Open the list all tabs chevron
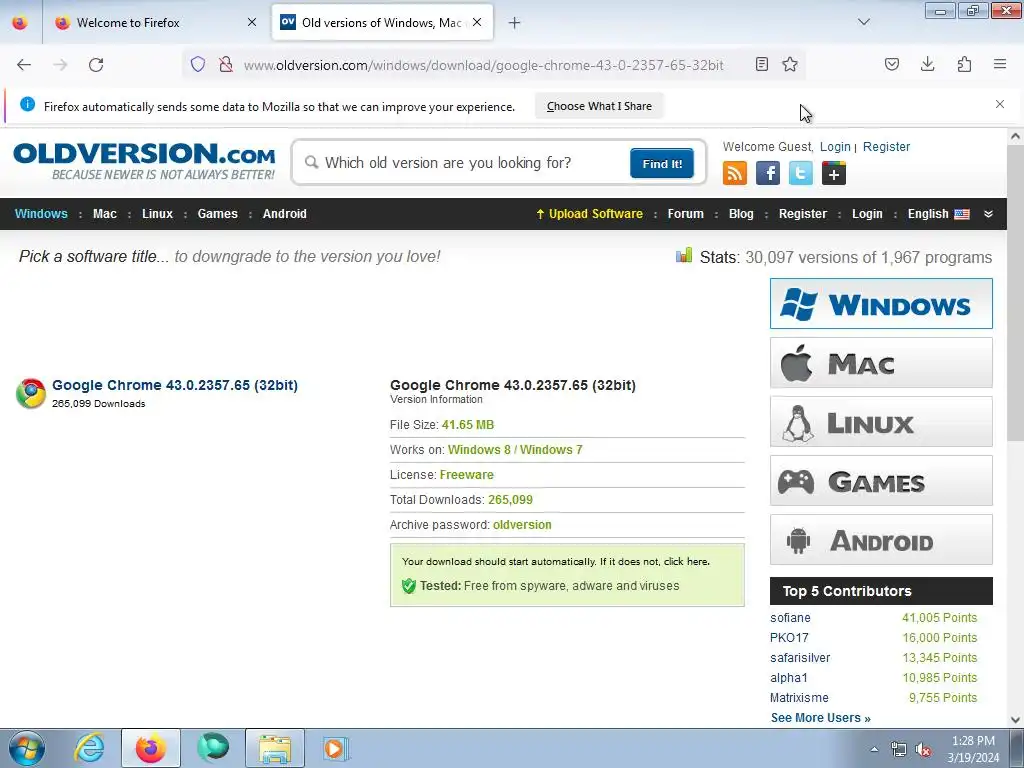The image size is (1024, 768). pos(864,22)
